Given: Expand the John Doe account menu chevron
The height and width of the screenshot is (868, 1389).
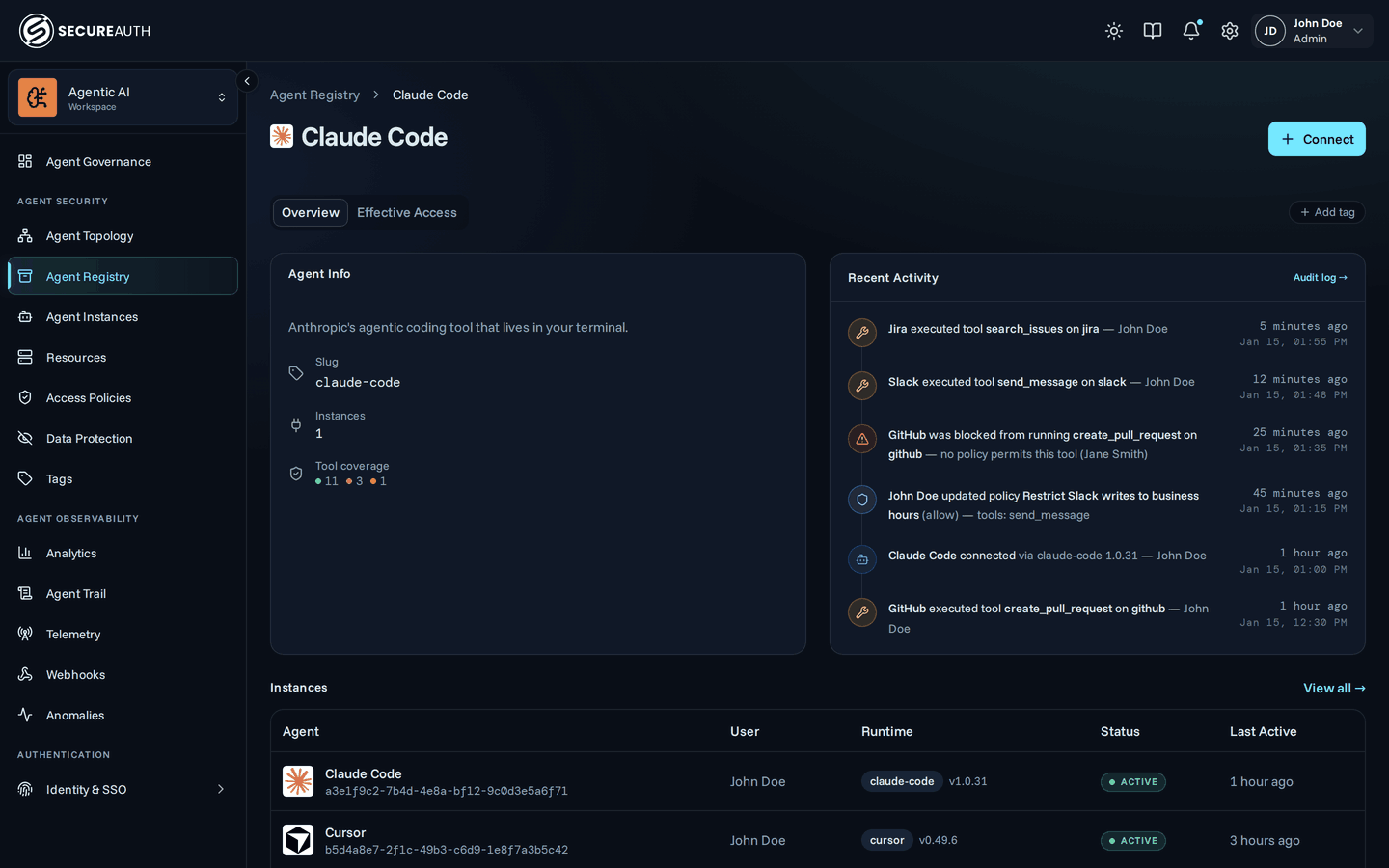Looking at the screenshot, I should pos(1358,31).
